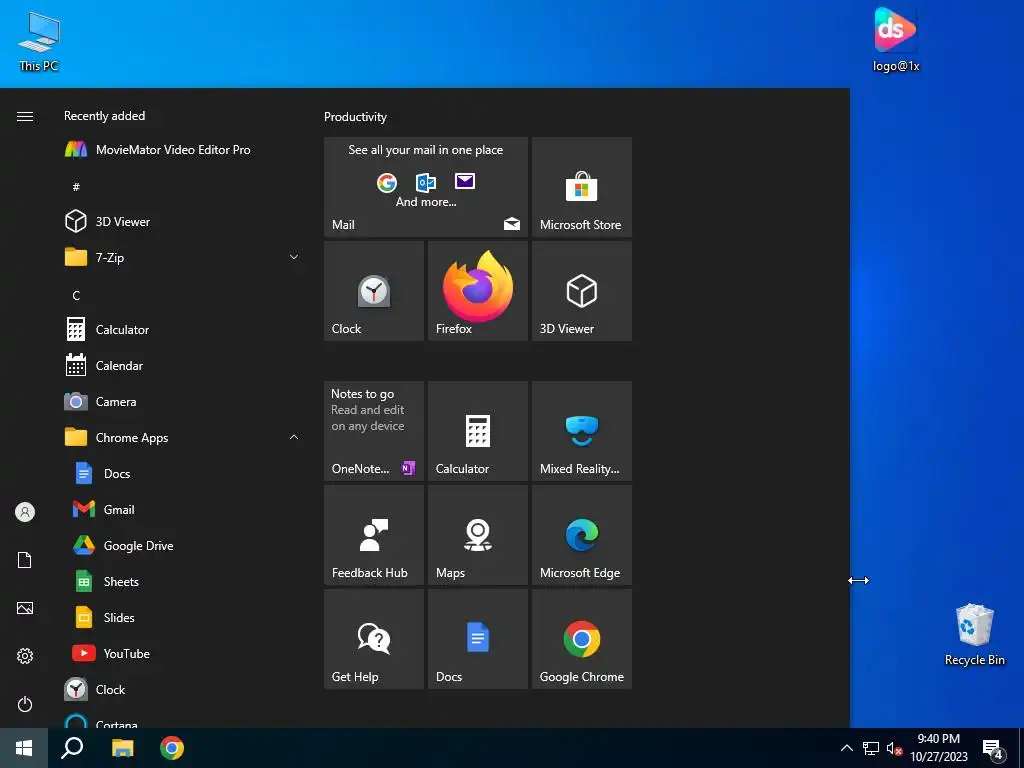Show hidden system tray icons
The width and height of the screenshot is (1024, 768).
pos(846,748)
